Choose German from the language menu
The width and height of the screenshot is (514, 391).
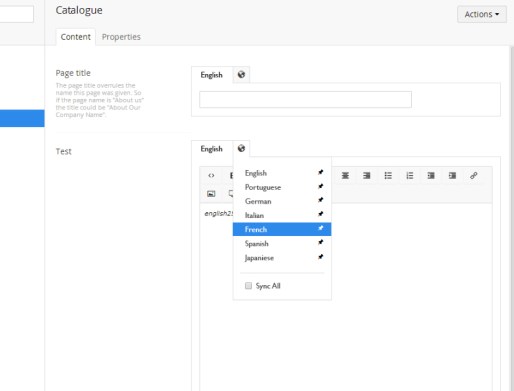pyautogui.click(x=258, y=201)
